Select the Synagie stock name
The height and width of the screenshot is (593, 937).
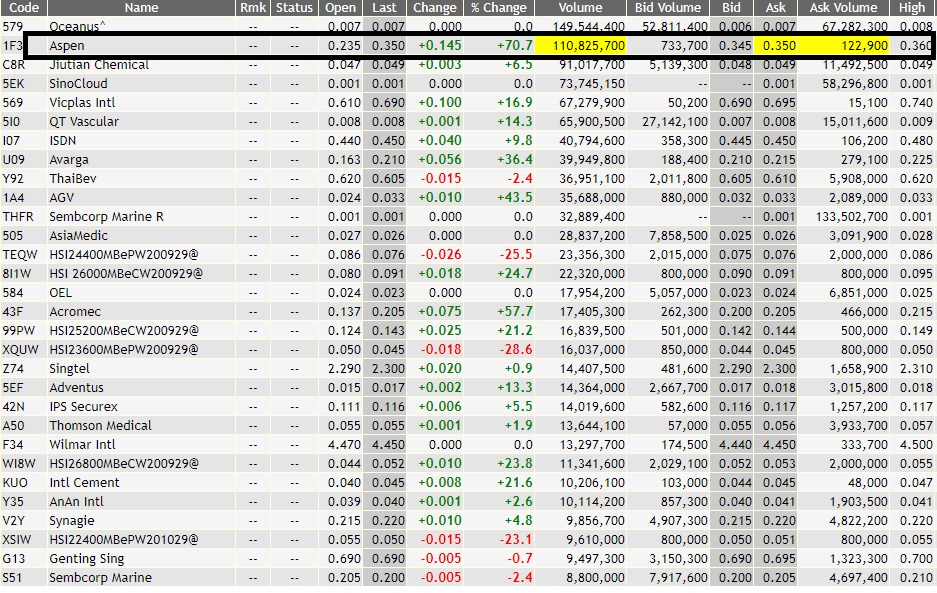[x=71, y=521]
